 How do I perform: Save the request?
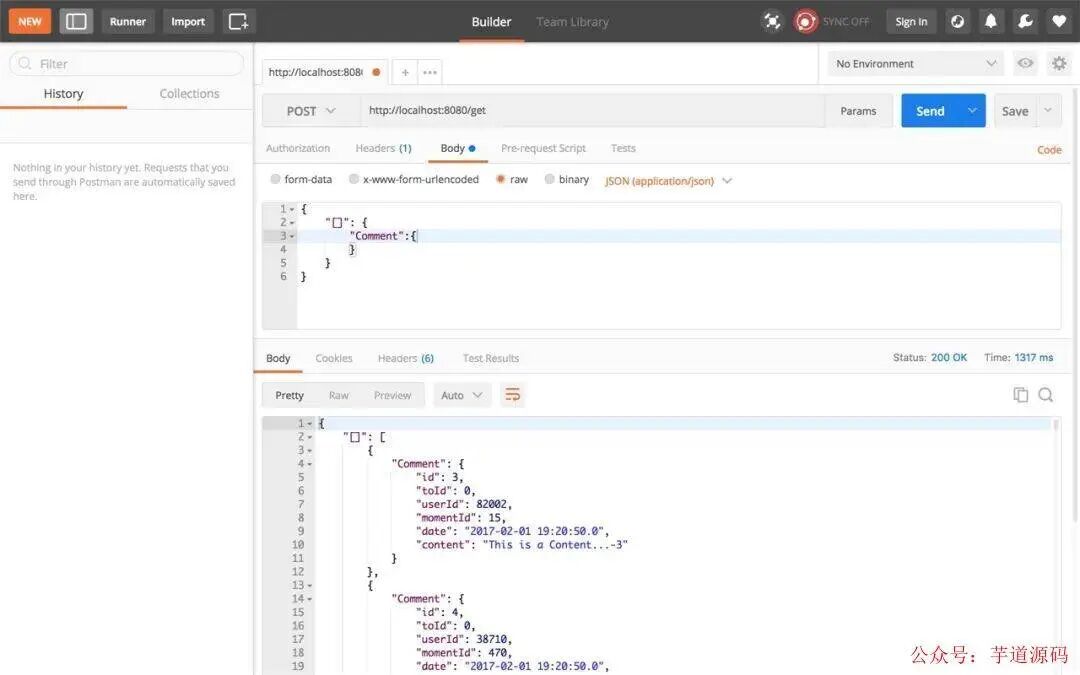1015,111
